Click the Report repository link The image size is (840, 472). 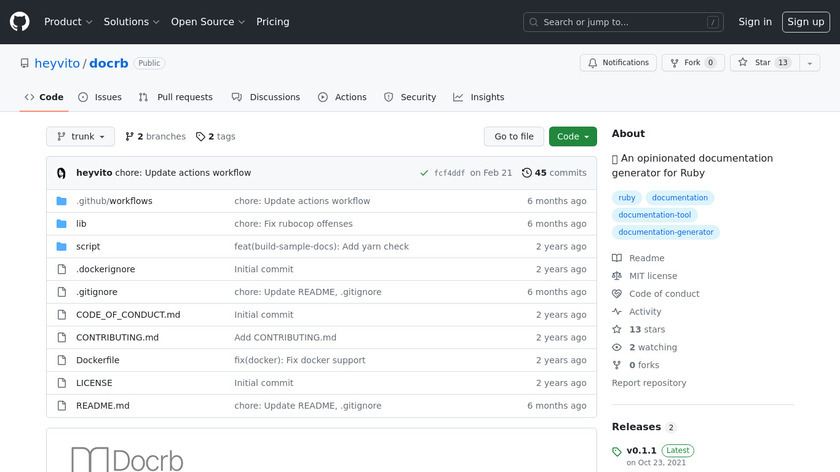[x=649, y=383]
